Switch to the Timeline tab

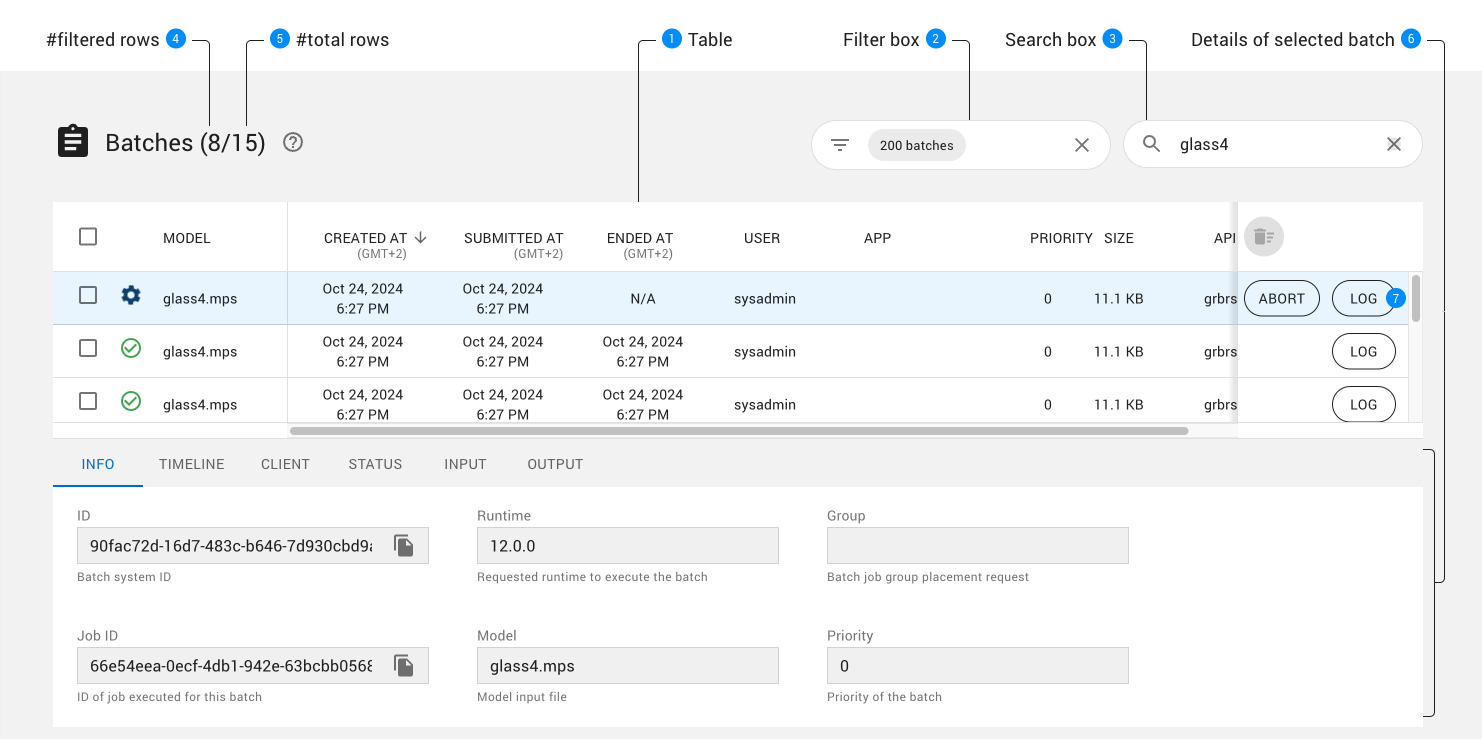click(191, 464)
